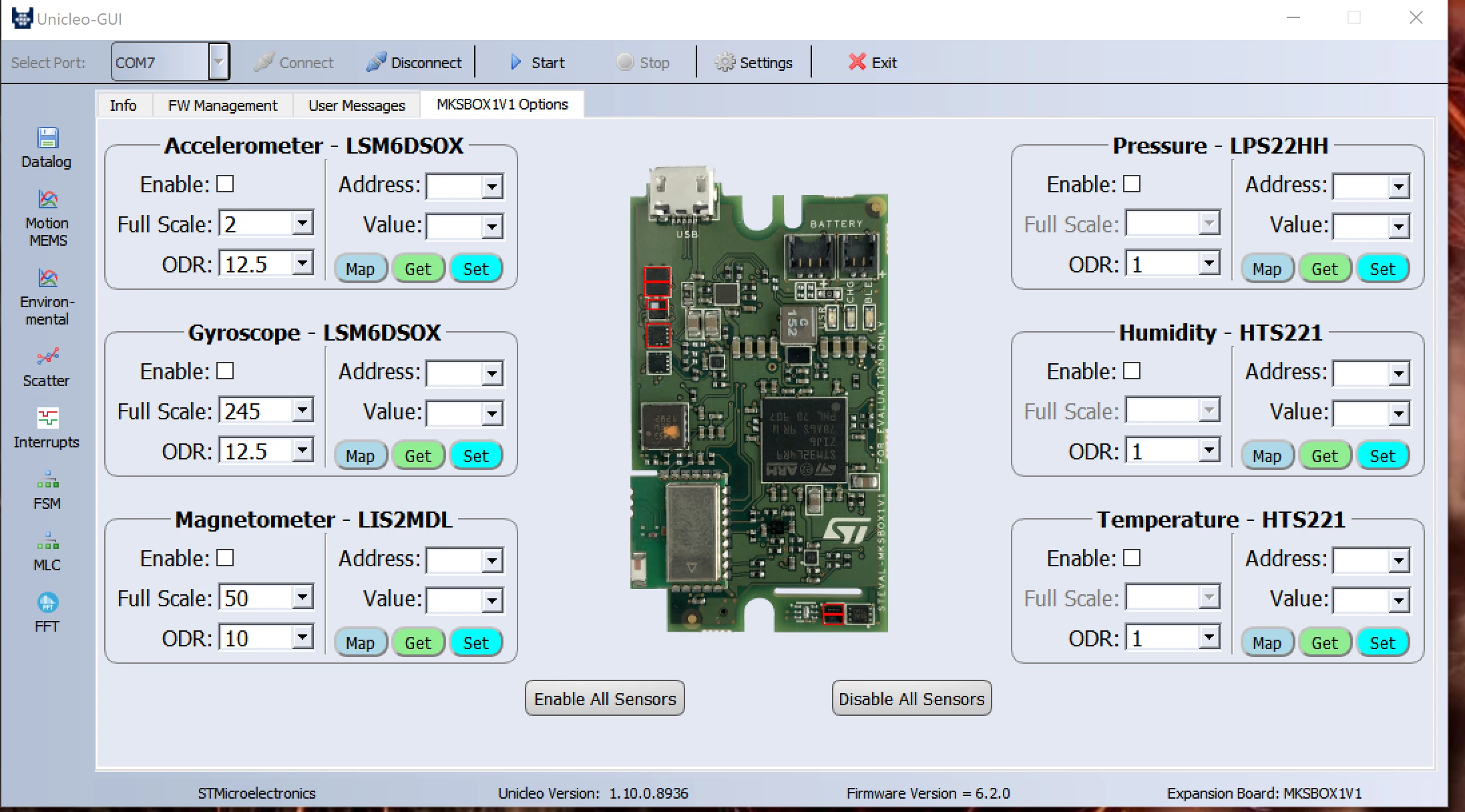
Task: Click Disable All Sensors button
Action: click(x=911, y=698)
